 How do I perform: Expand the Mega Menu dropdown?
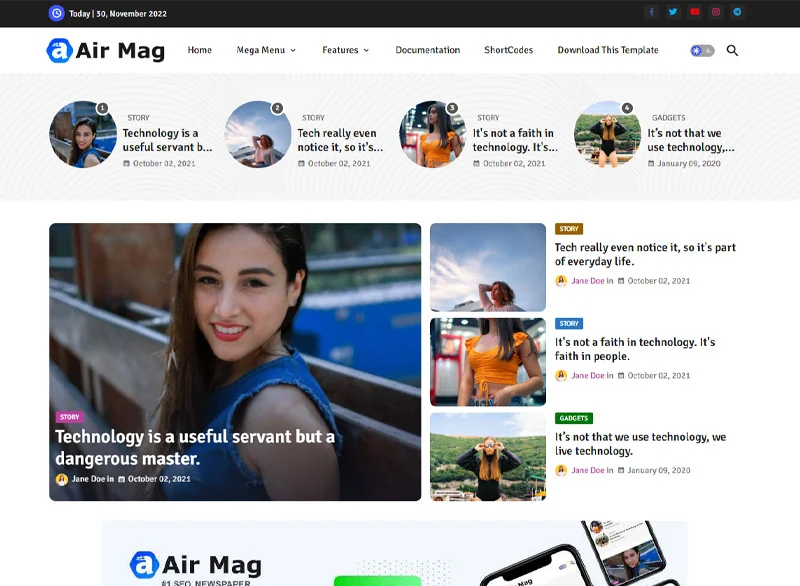tap(266, 50)
